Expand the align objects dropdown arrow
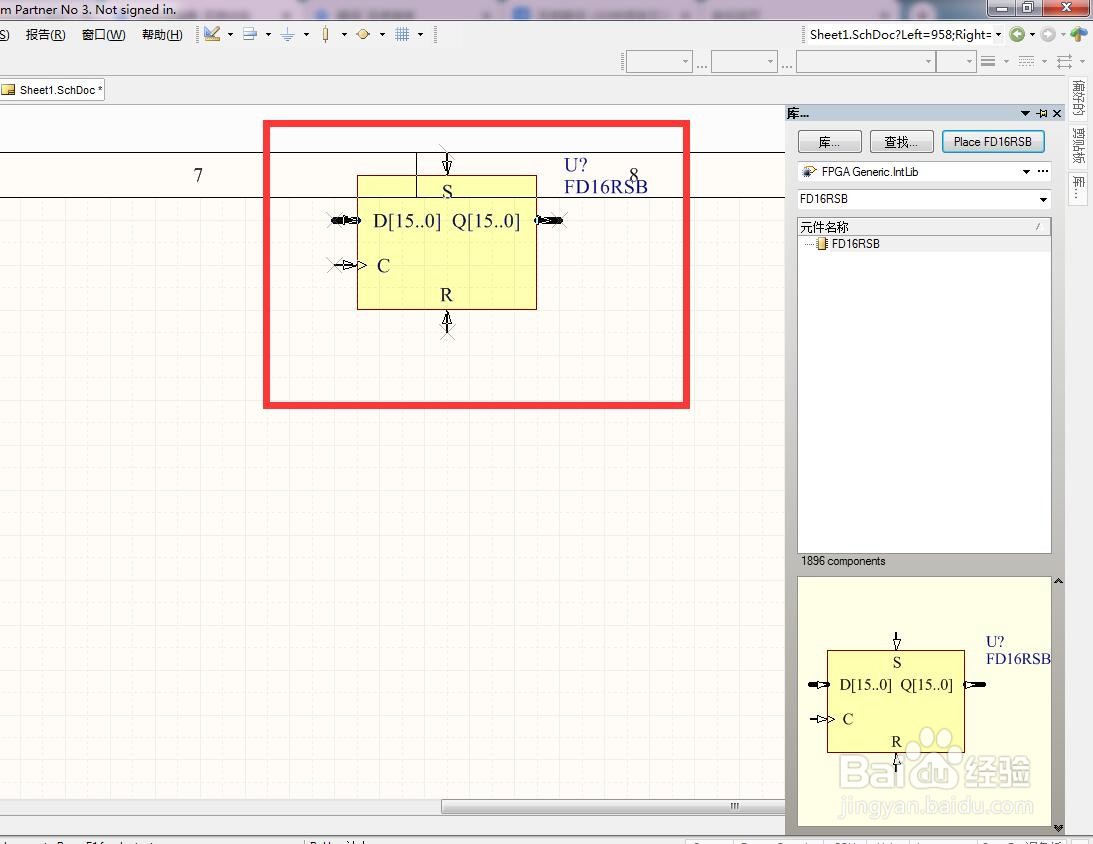The width and height of the screenshot is (1093, 844). click(x=268, y=34)
